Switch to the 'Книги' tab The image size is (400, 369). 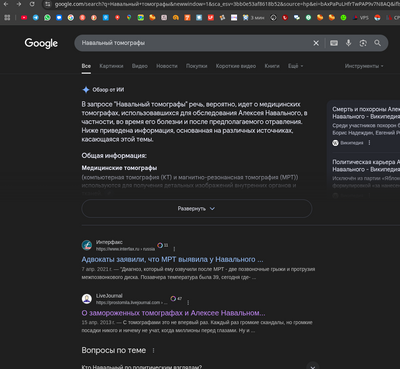tap(272, 66)
